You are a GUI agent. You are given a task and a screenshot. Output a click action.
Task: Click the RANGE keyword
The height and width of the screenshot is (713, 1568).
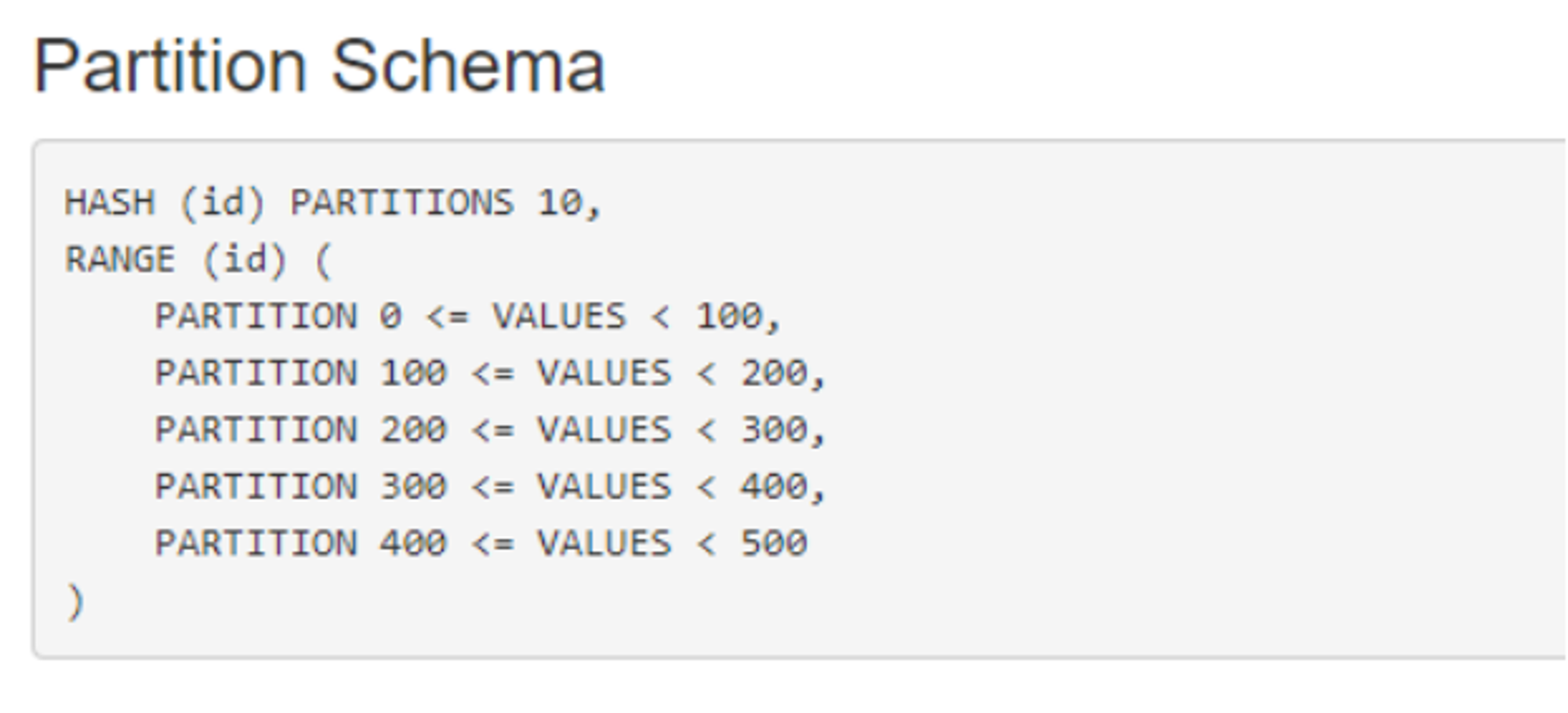tap(120, 259)
